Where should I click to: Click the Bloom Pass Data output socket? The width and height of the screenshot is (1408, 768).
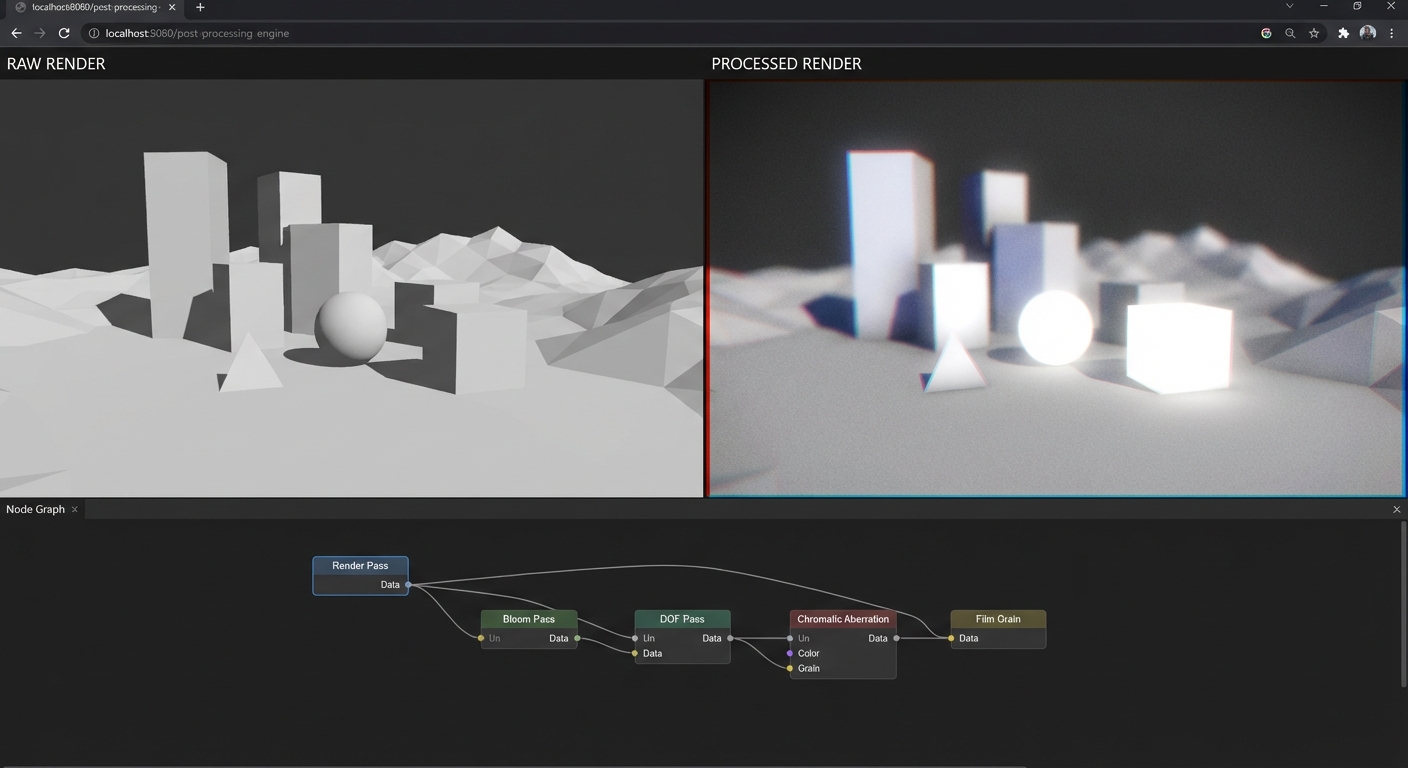coord(577,638)
